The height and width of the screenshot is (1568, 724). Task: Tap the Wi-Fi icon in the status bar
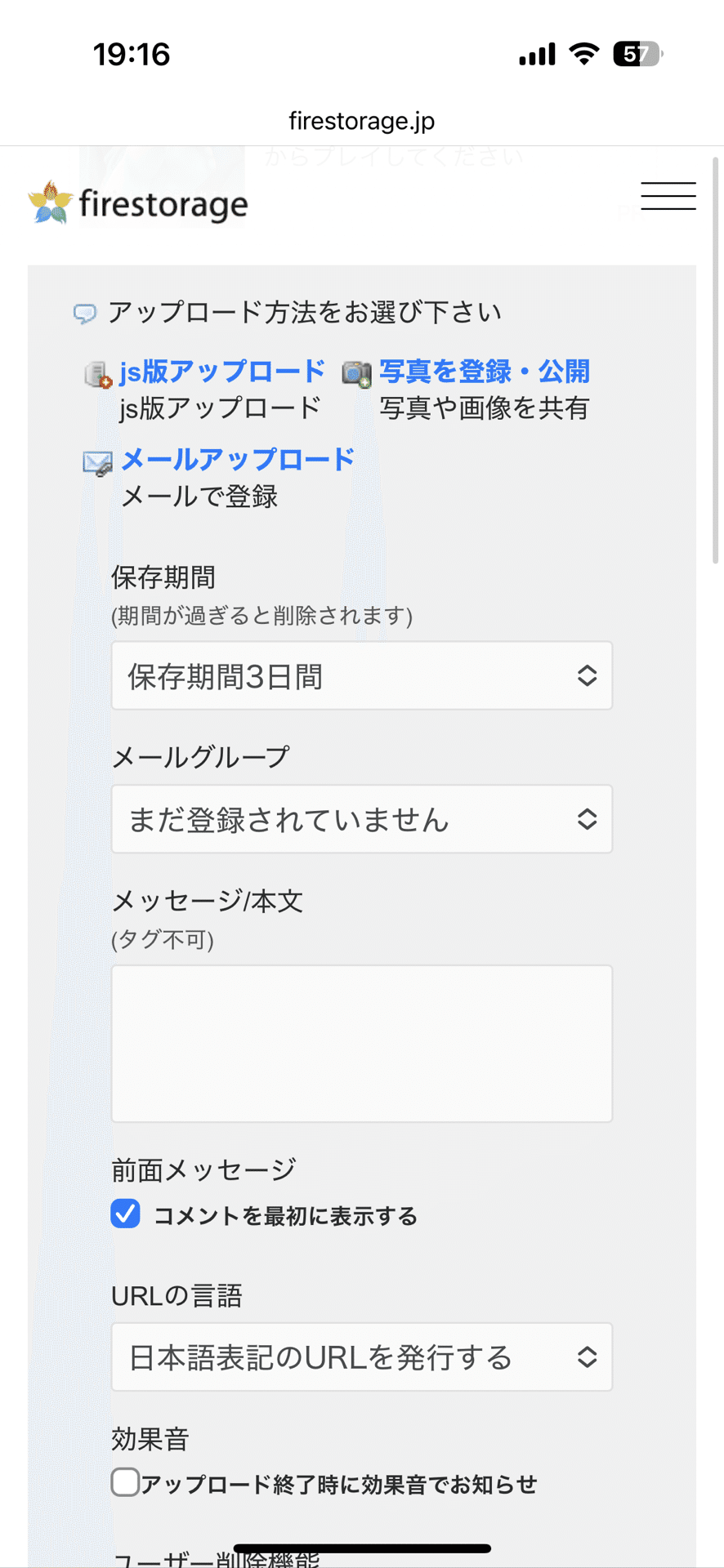(582, 53)
